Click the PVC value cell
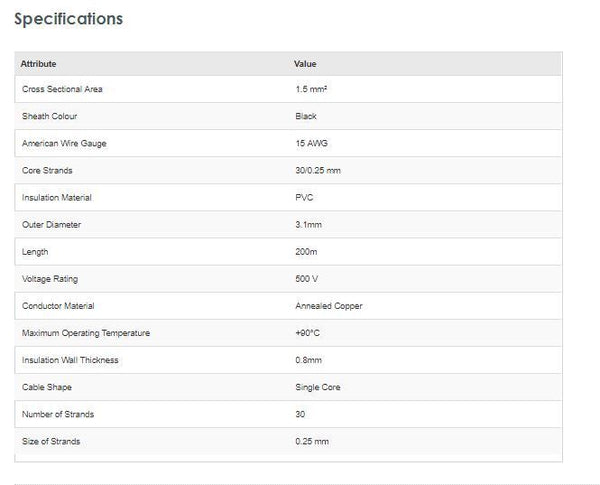Screen dimensions: 600x485 tap(304, 198)
